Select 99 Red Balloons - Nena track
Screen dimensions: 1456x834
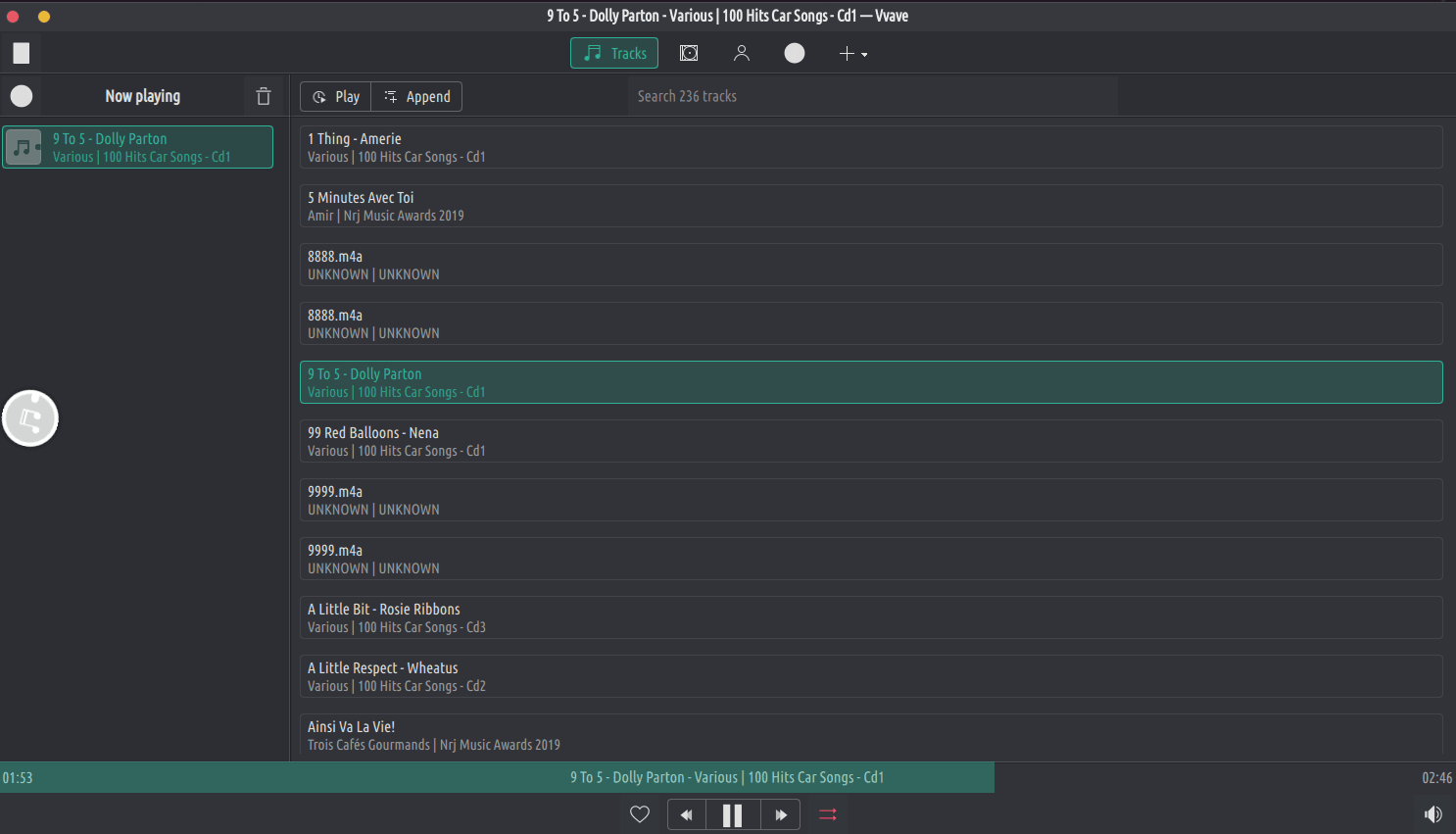870,441
